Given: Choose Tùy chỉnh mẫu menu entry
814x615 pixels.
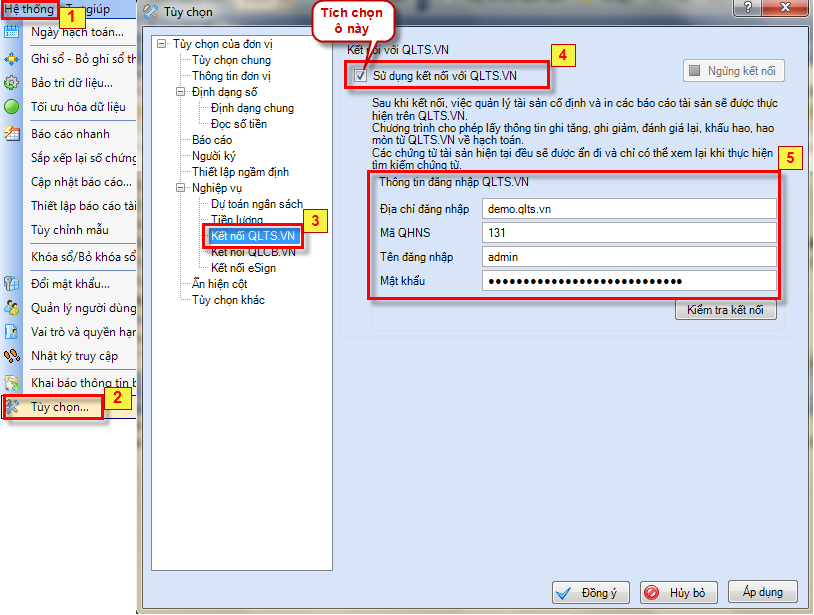Looking at the screenshot, I should tap(70, 230).
